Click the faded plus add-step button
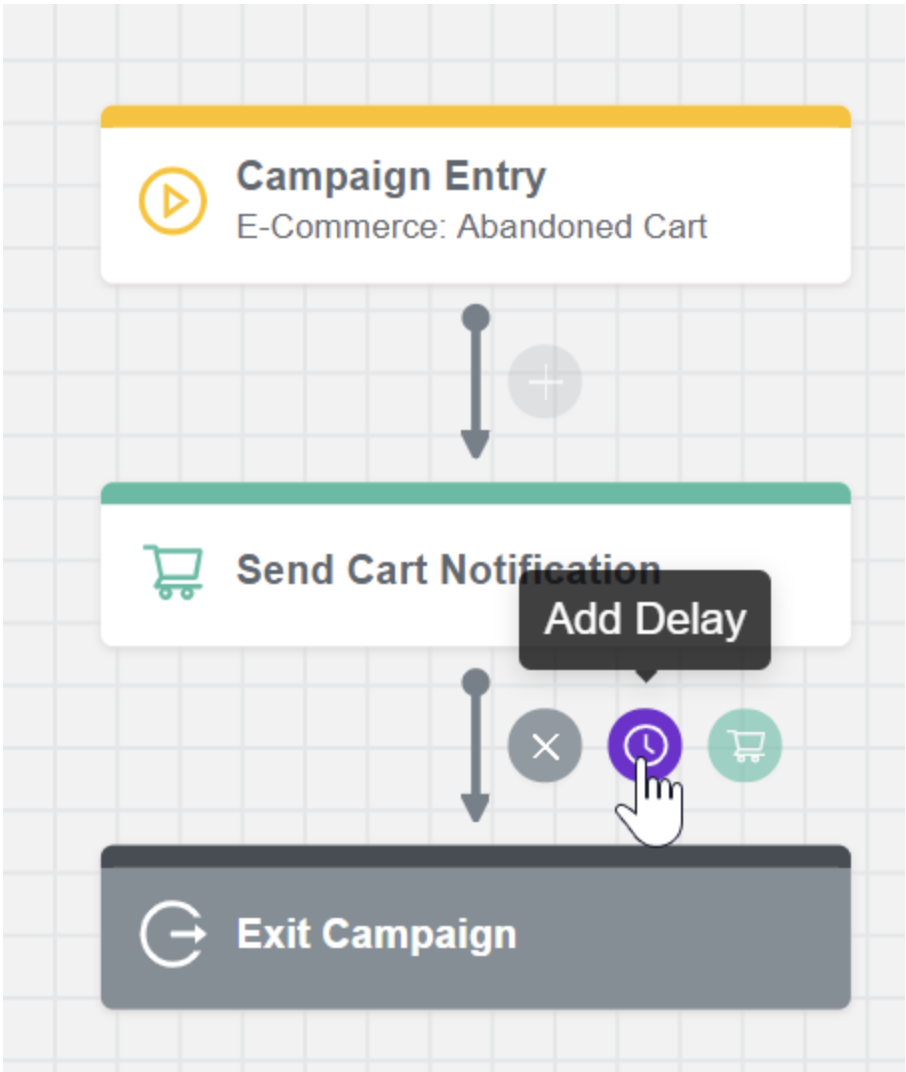The width and height of the screenshot is (906, 1072). coord(545,383)
